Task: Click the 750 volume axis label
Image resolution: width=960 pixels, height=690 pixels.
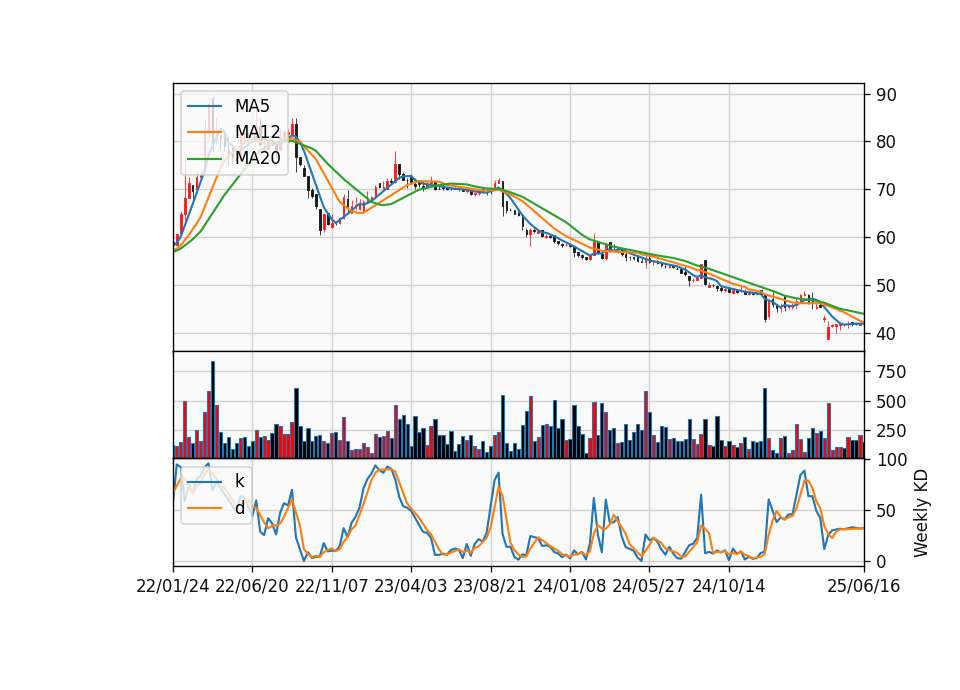Action: coord(891,372)
